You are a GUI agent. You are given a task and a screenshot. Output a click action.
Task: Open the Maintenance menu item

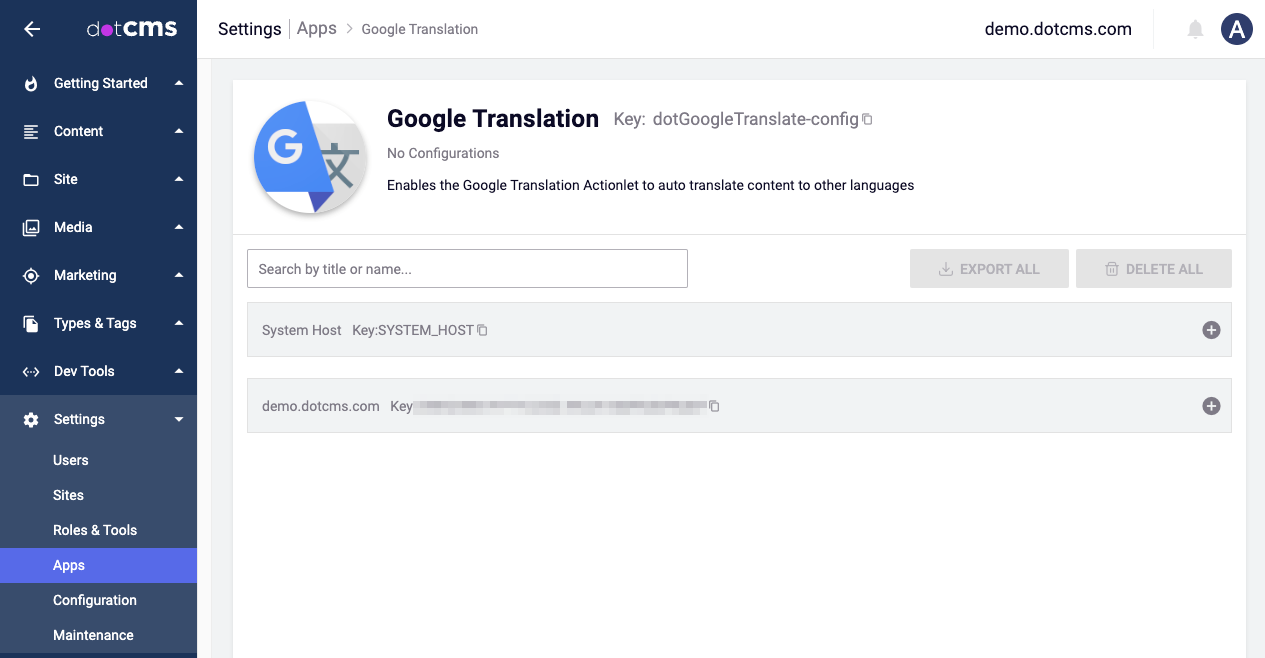click(93, 635)
